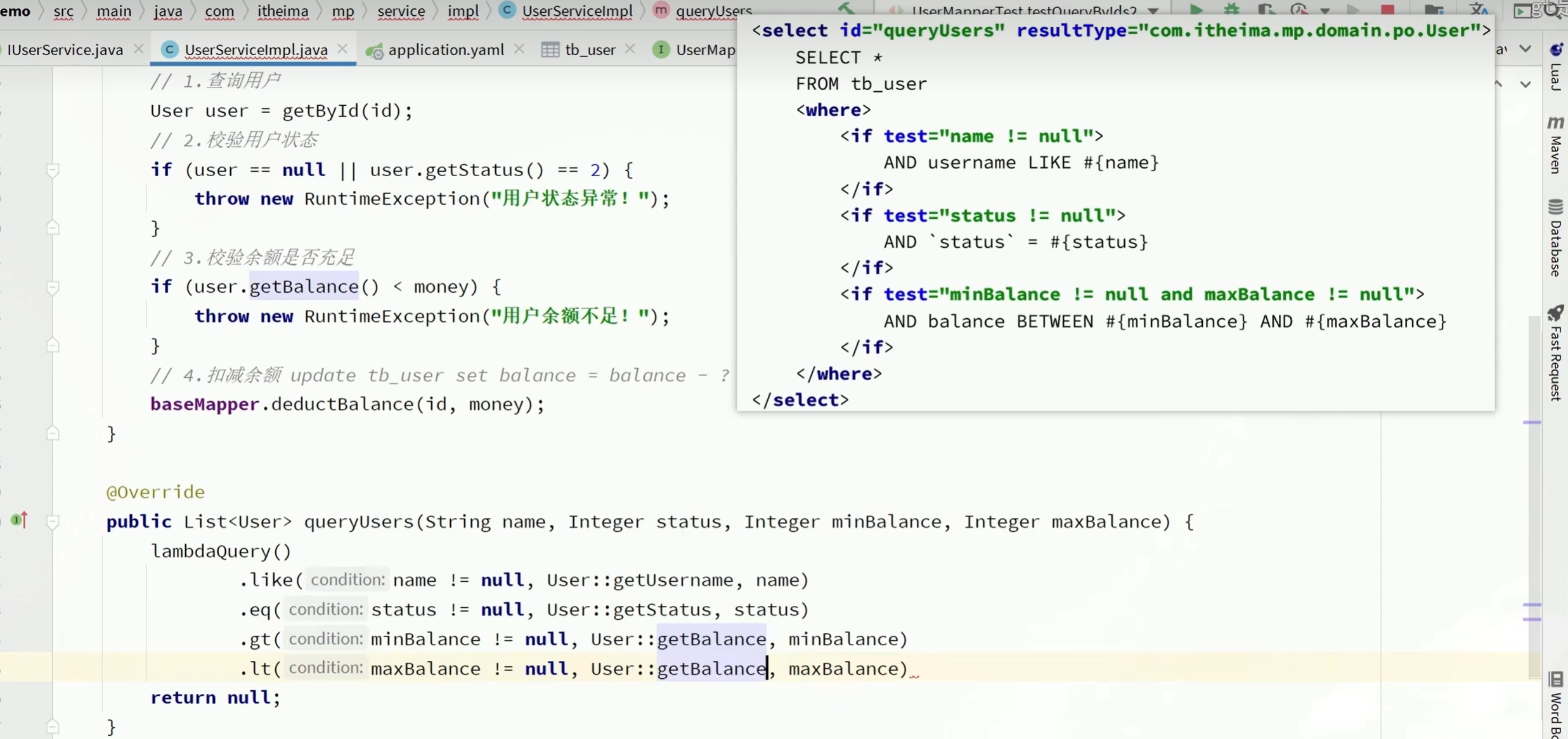
Task: Click the UserServiceImpl breadcrumb
Action: [576, 11]
